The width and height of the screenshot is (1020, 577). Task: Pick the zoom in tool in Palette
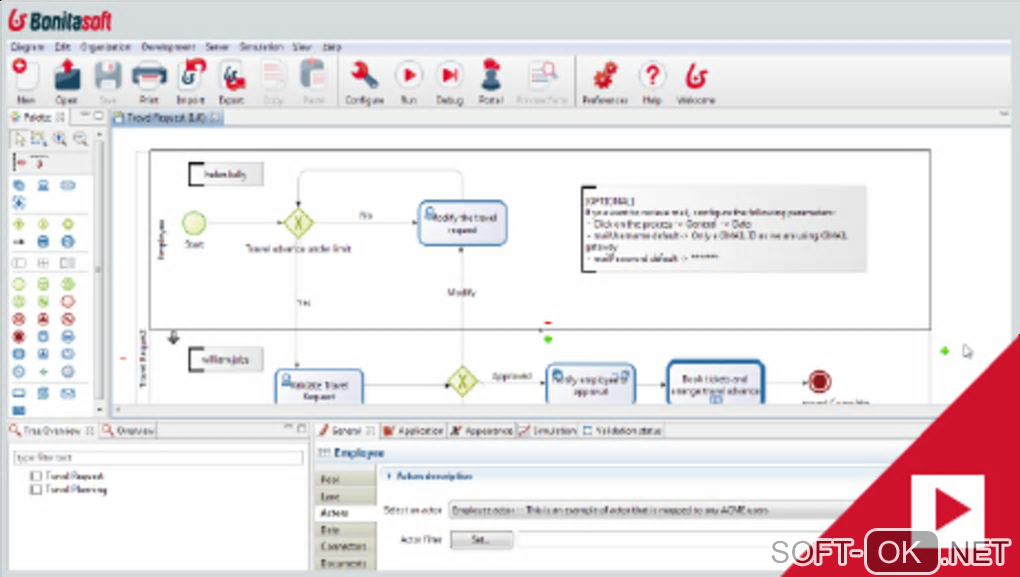pyautogui.click(x=60, y=139)
